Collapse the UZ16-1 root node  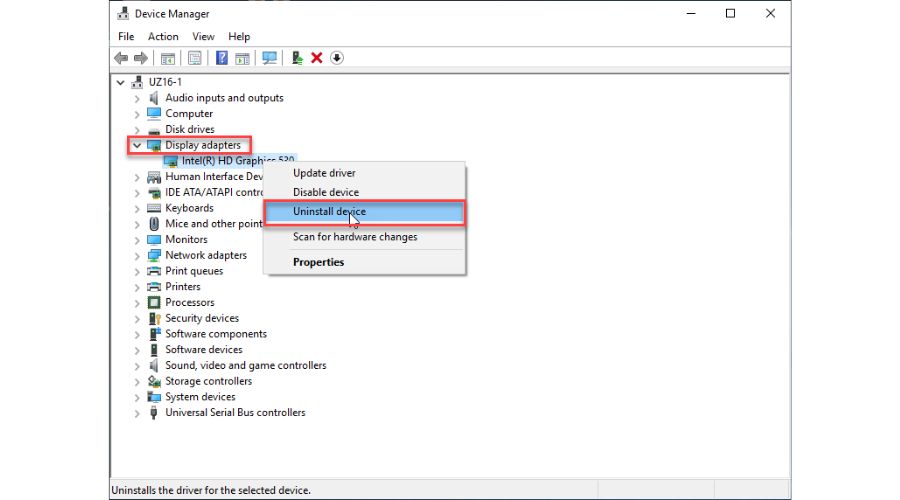[120, 83]
